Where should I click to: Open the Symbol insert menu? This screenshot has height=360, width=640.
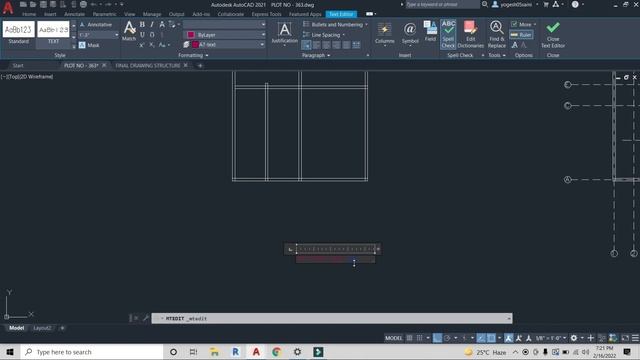point(410,33)
